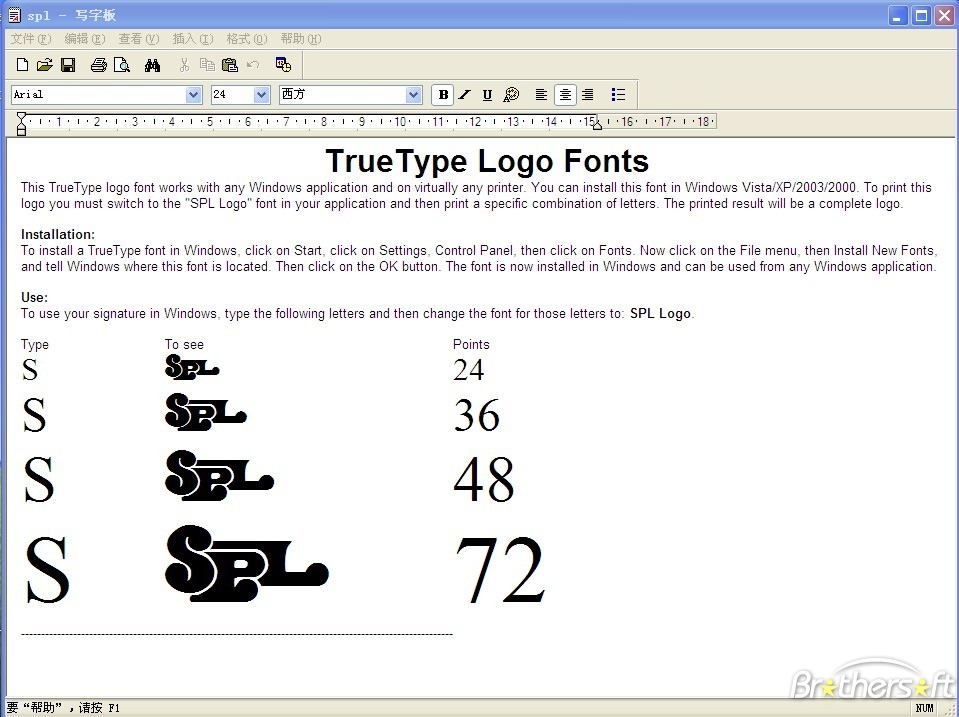Minimize the spl WordPad window
Image resolution: width=959 pixels, height=717 pixels.
(897, 15)
